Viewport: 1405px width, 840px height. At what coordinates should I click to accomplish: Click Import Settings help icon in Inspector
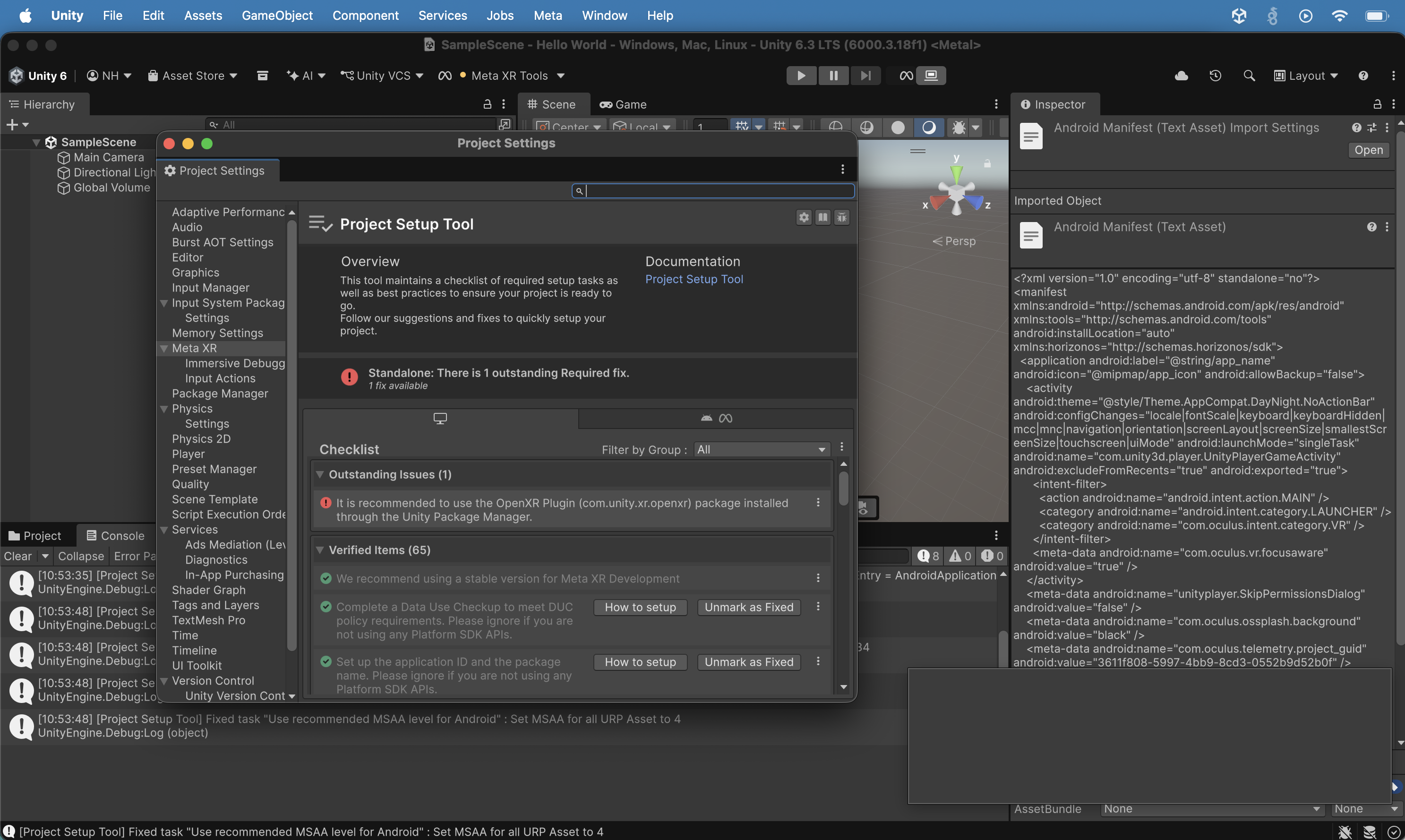(x=1356, y=128)
